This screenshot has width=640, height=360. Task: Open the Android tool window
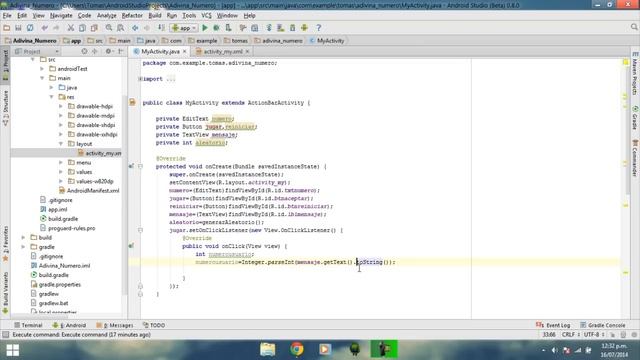[x=69, y=325]
